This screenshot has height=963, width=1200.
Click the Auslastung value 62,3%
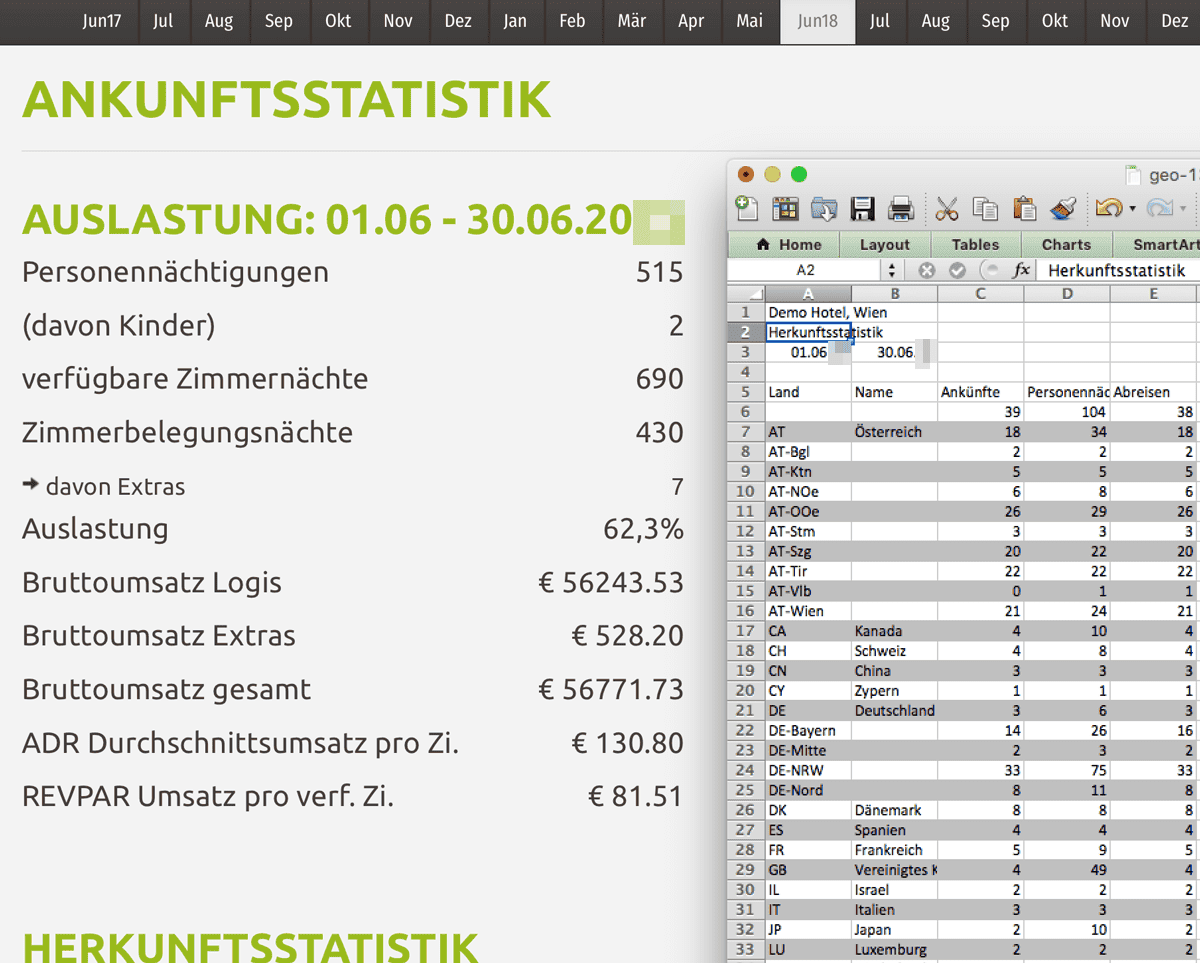pyautogui.click(x=644, y=529)
